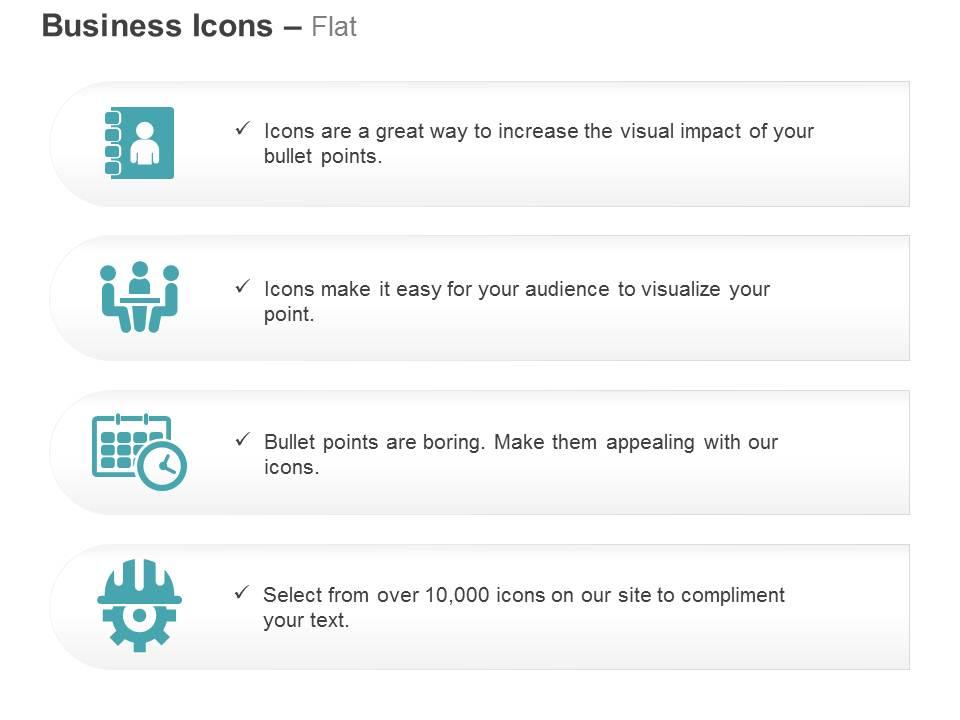Click the calendar grid squares on the schedule icon
The image size is (960, 720).
tap(122, 450)
